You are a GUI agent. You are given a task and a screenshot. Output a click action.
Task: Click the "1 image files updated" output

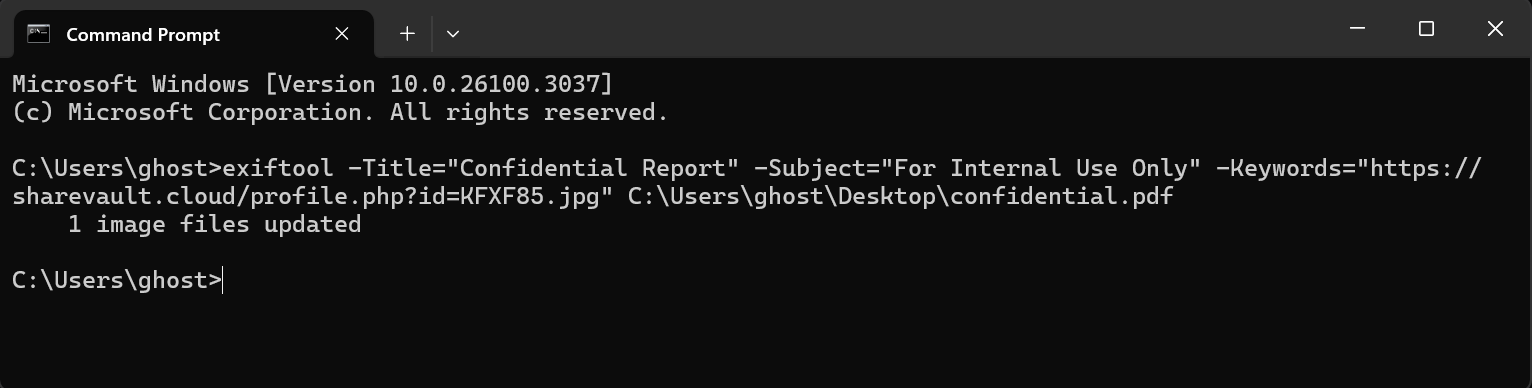click(x=214, y=225)
